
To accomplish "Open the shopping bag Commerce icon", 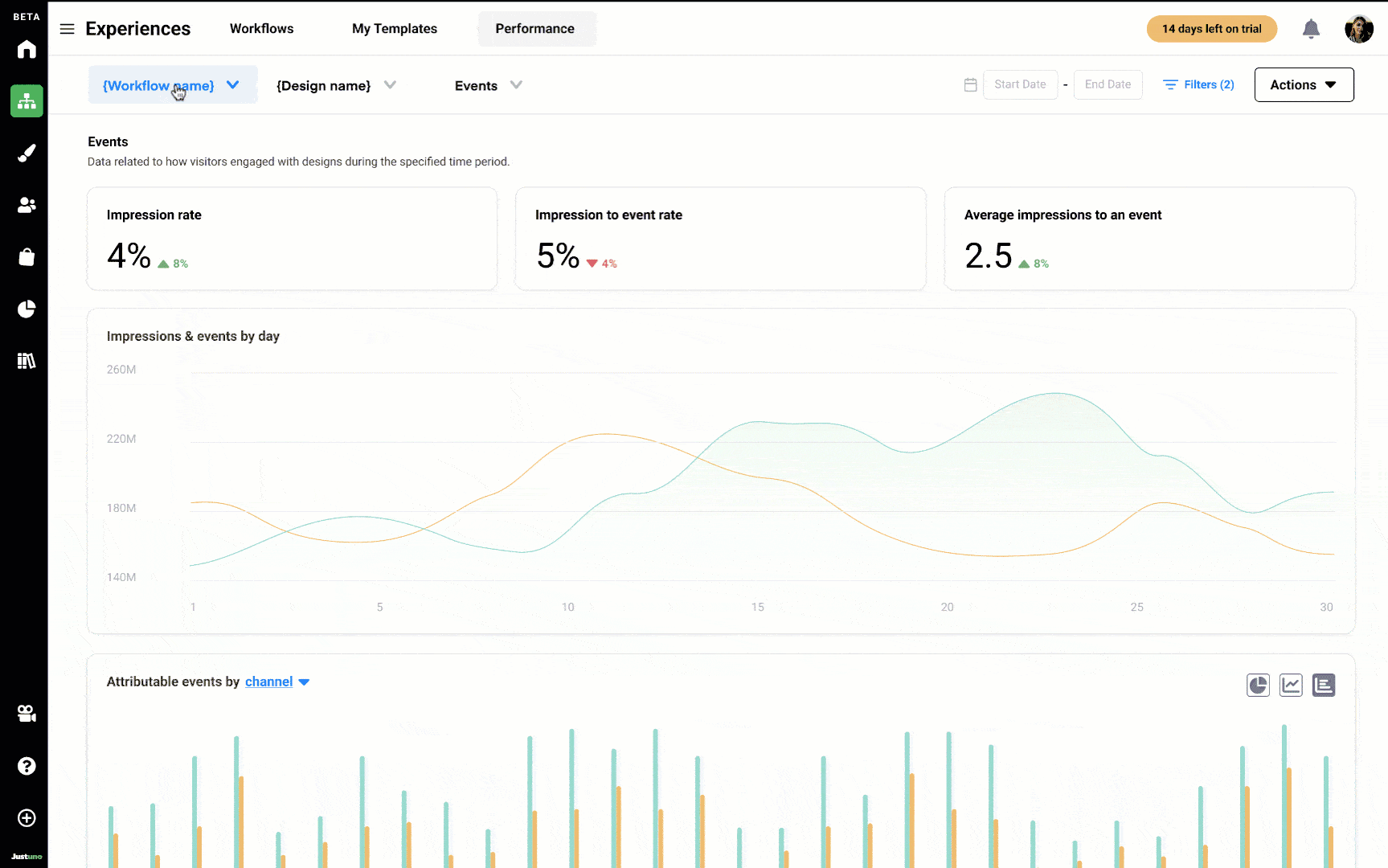I will pos(27,256).
